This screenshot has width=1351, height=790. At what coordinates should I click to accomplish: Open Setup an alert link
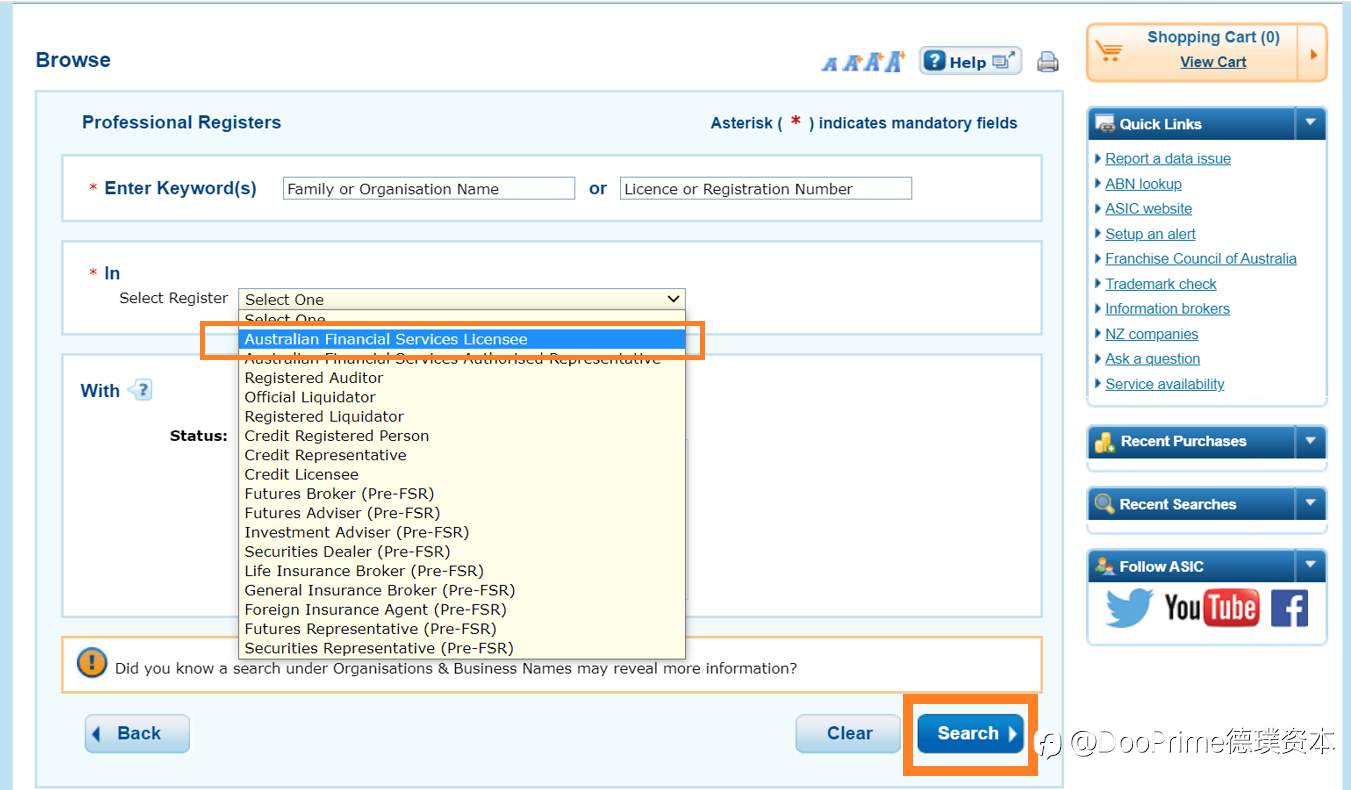click(x=1150, y=233)
